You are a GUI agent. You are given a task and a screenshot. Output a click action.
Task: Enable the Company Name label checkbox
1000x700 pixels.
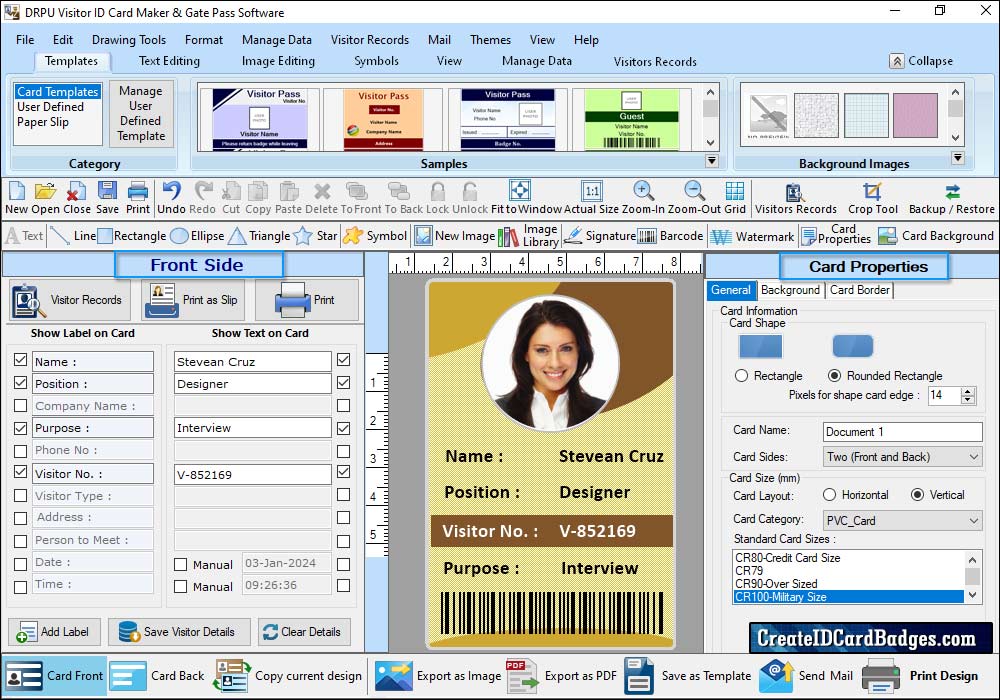[x=20, y=405]
